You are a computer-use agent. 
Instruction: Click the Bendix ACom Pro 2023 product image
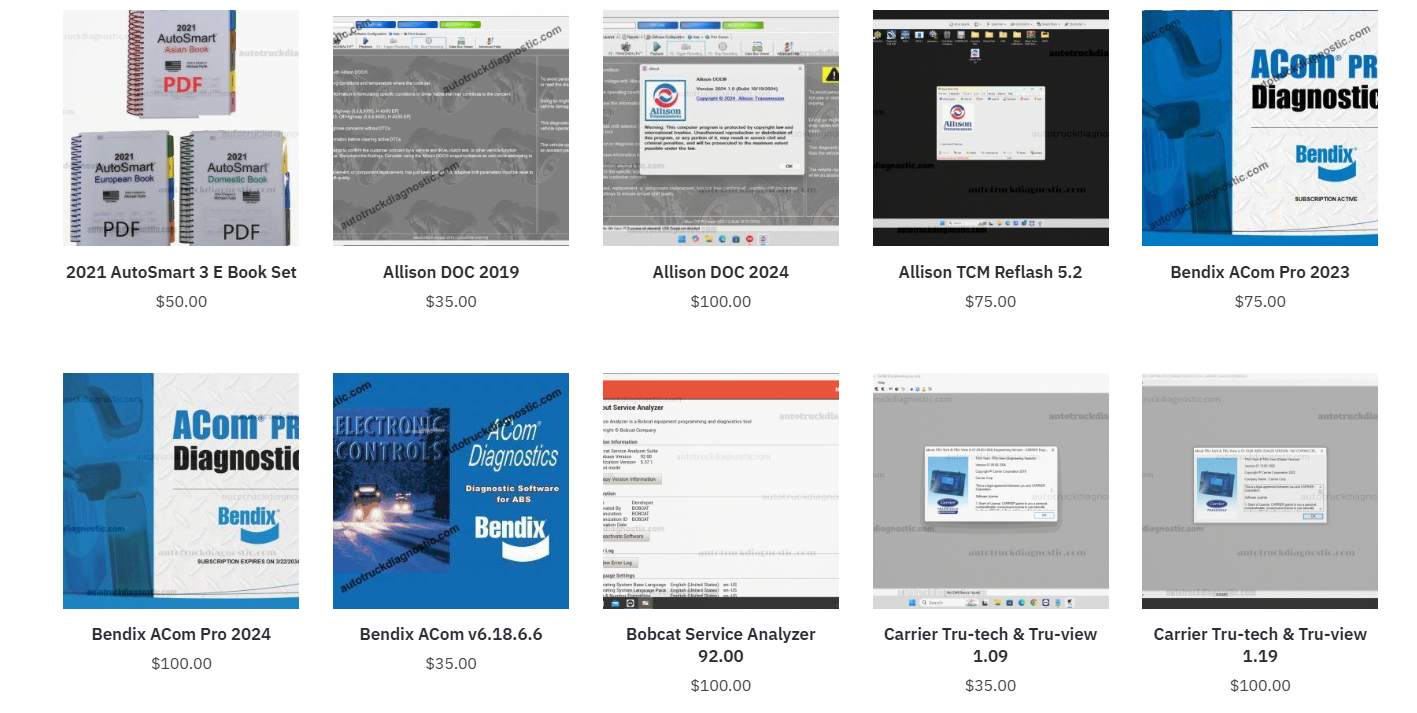pos(1260,128)
